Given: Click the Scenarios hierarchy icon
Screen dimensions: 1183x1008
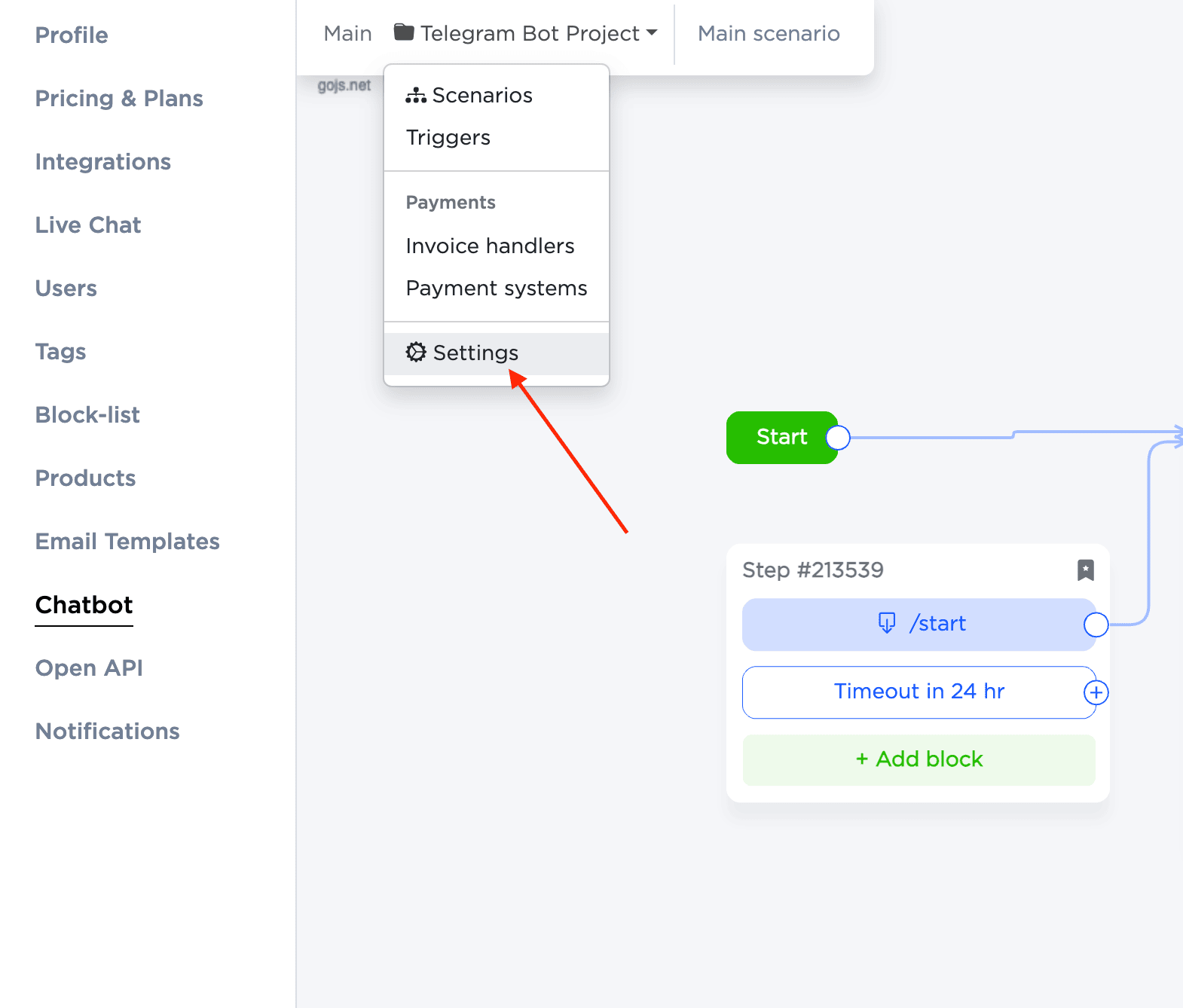Looking at the screenshot, I should click(x=415, y=96).
